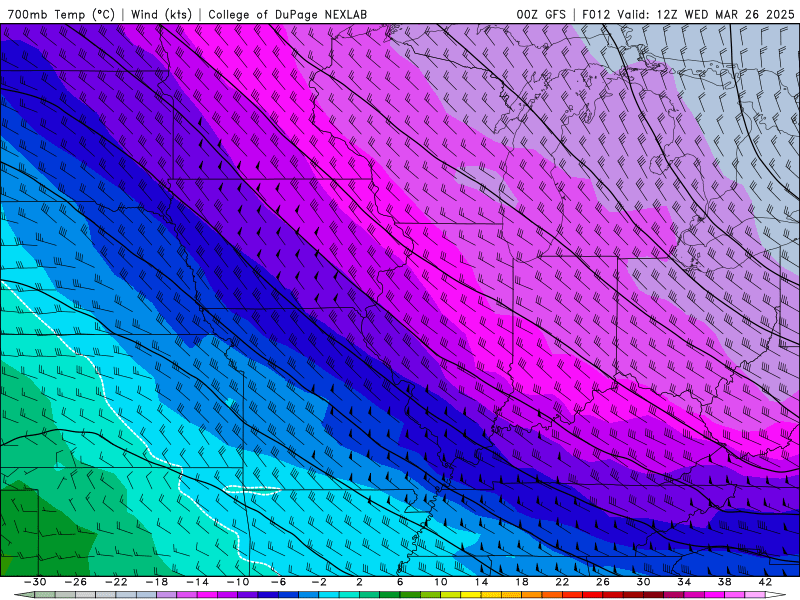800x600 pixels.
Task: Click the 30 tick label on the legend
Action: (x=643, y=582)
